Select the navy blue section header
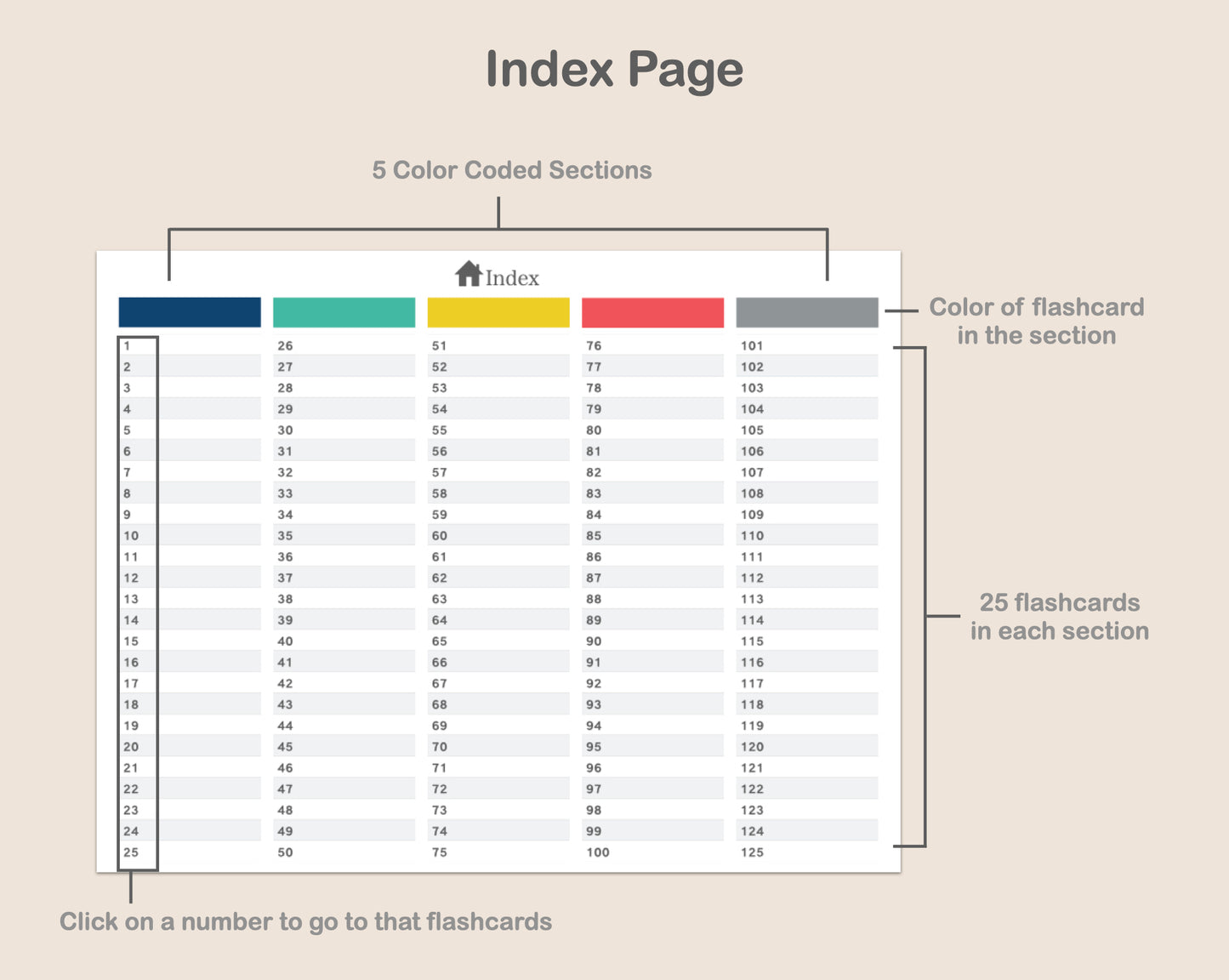Screen dimensions: 1229x980 [x=190, y=312]
